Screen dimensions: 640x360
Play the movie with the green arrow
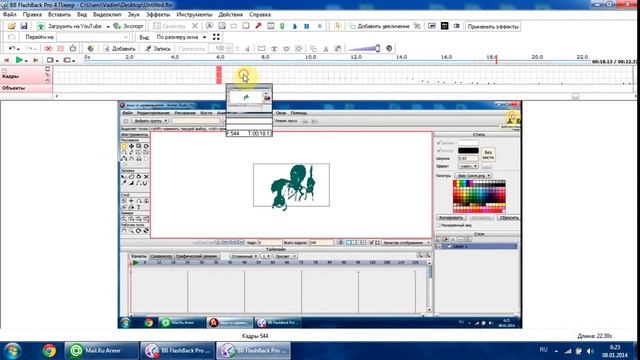[x=19, y=60]
